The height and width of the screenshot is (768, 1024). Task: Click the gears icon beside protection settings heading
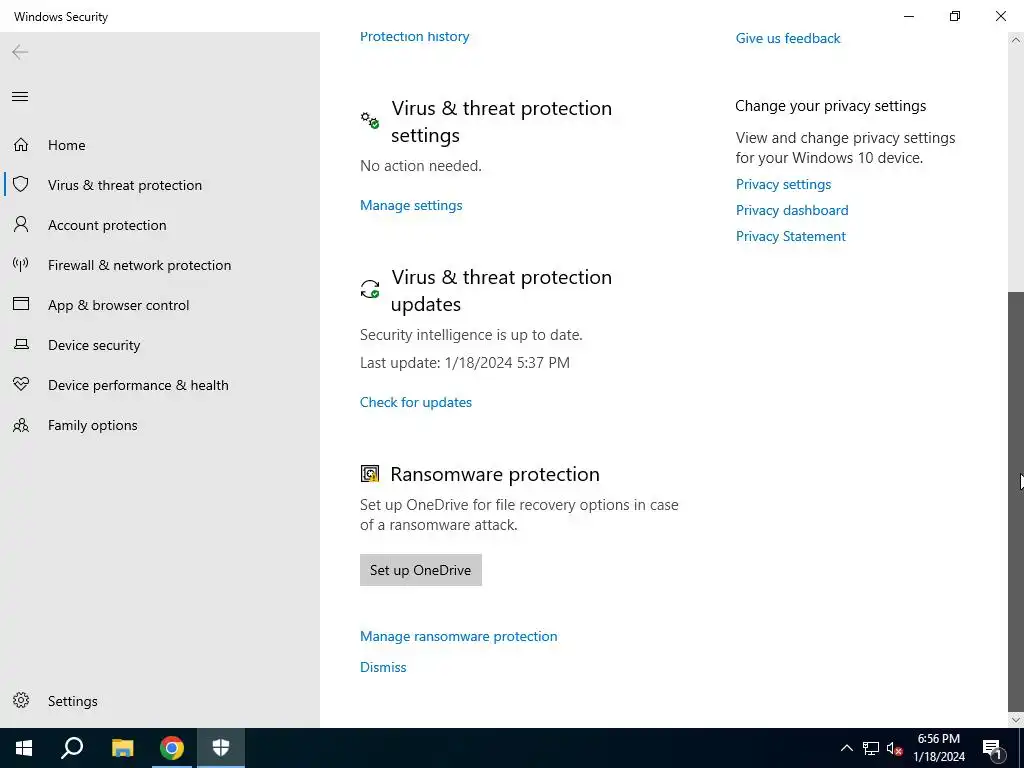(370, 120)
